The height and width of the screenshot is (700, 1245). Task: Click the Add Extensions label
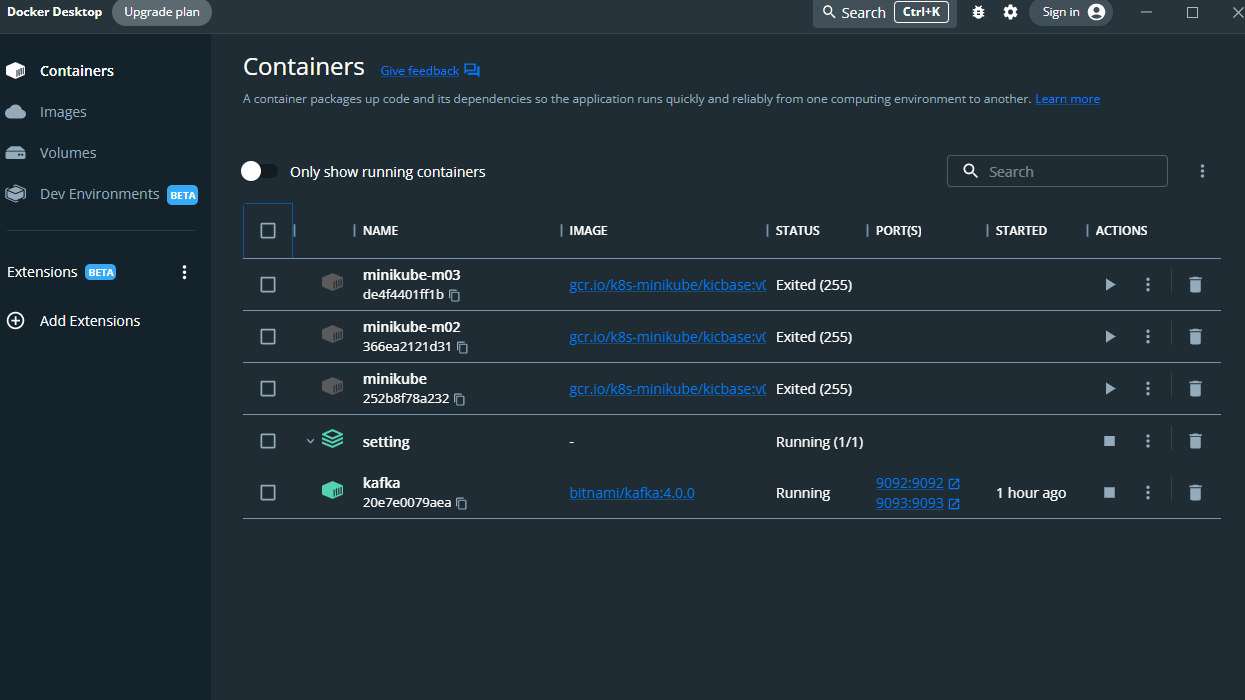(90, 321)
